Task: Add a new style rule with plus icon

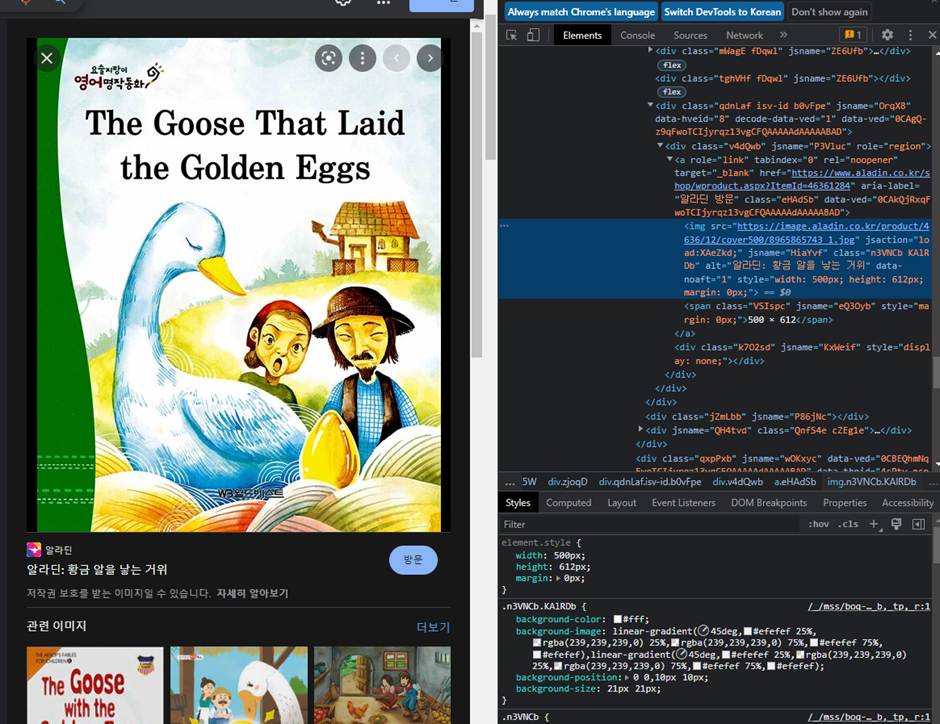Action: click(874, 524)
